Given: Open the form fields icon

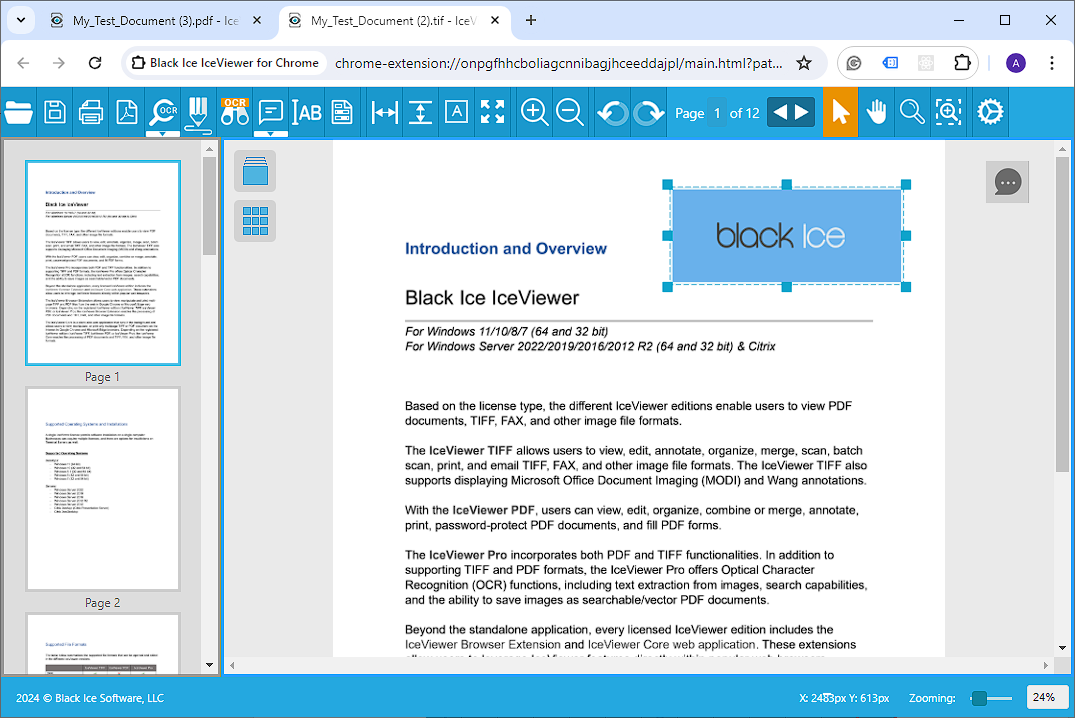Looking at the screenshot, I should coord(341,112).
